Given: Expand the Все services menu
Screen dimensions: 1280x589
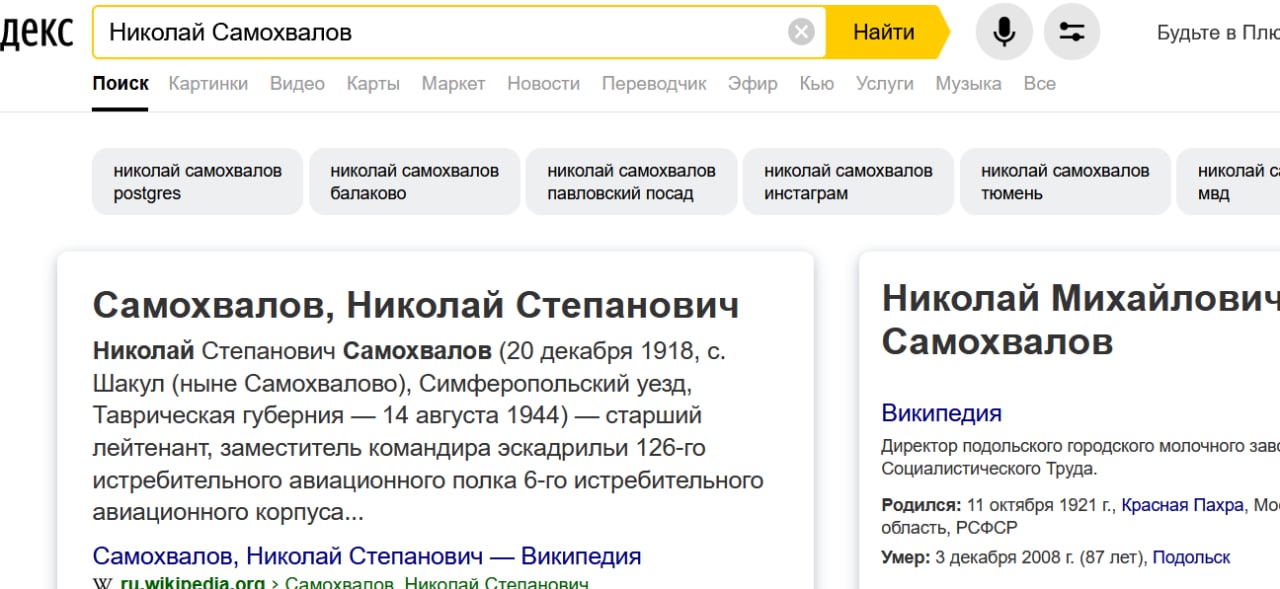Looking at the screenshot, I should (1040, 84).
